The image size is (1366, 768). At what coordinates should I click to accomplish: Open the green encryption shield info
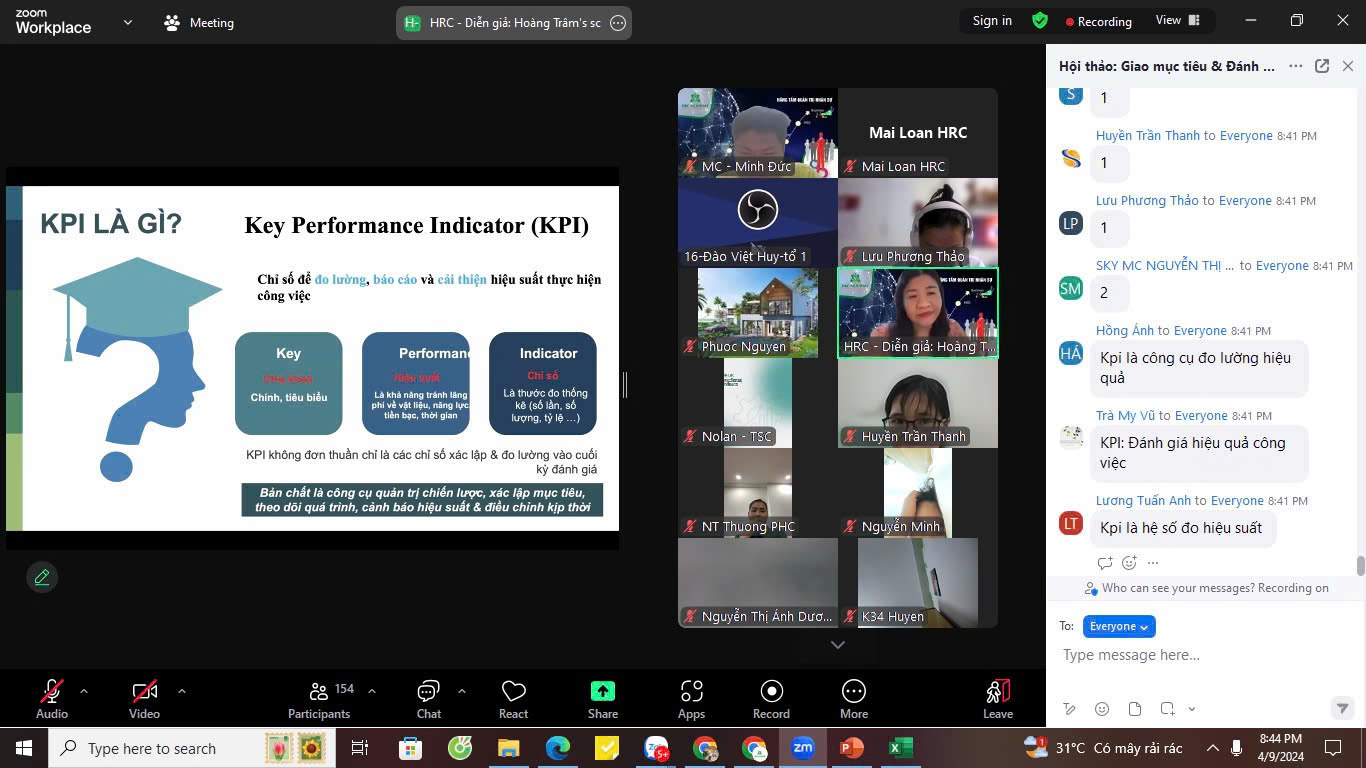click(1040, 21)
